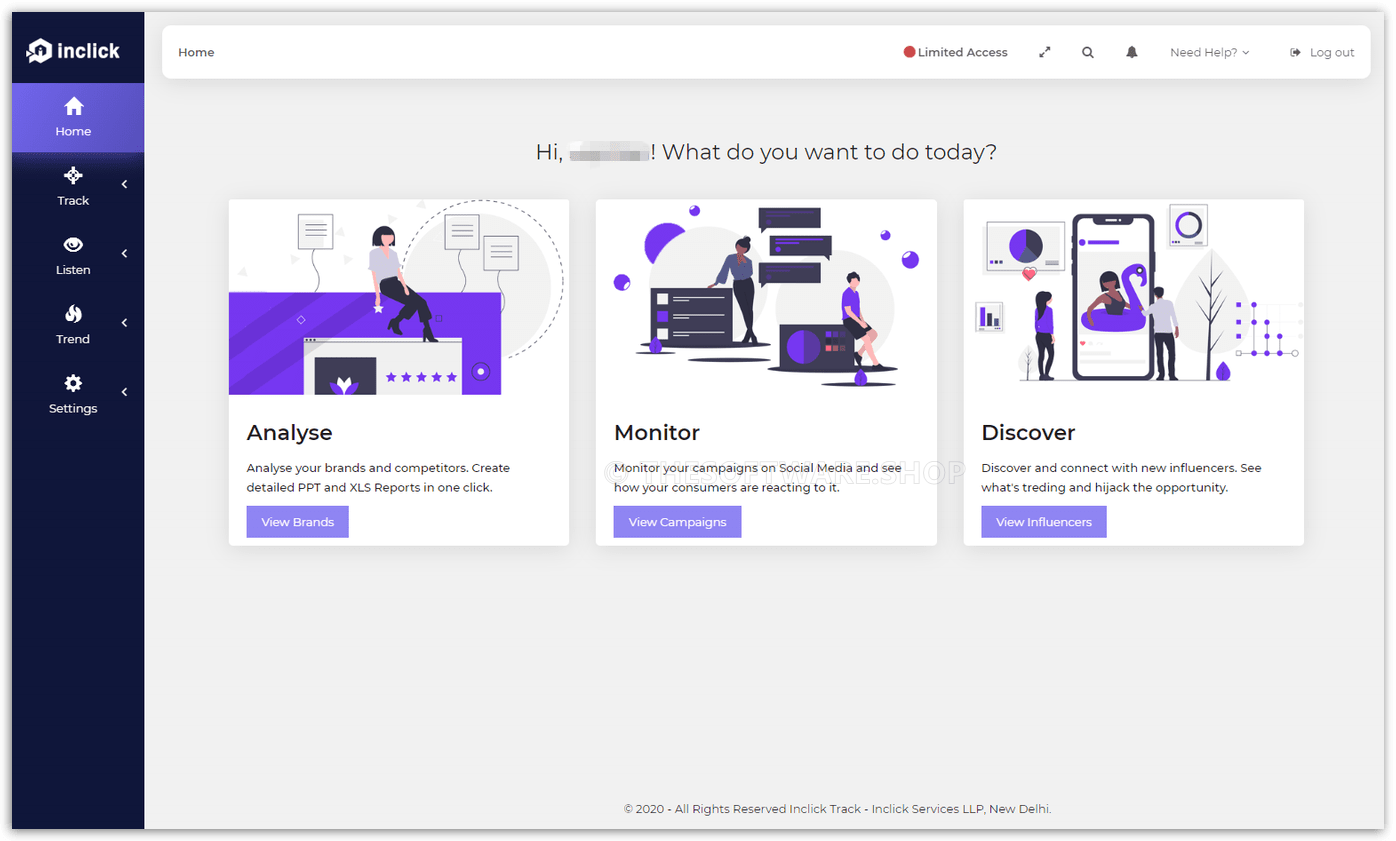Screen dimensions: 1396x841
Task: Click the inclick logo
Action: [73, 50]
